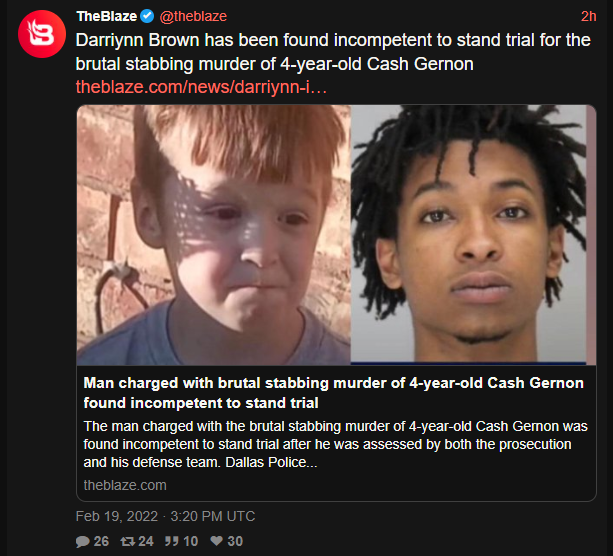
Task: Open the @theblaze handle link
Action: tap(193, 16)
